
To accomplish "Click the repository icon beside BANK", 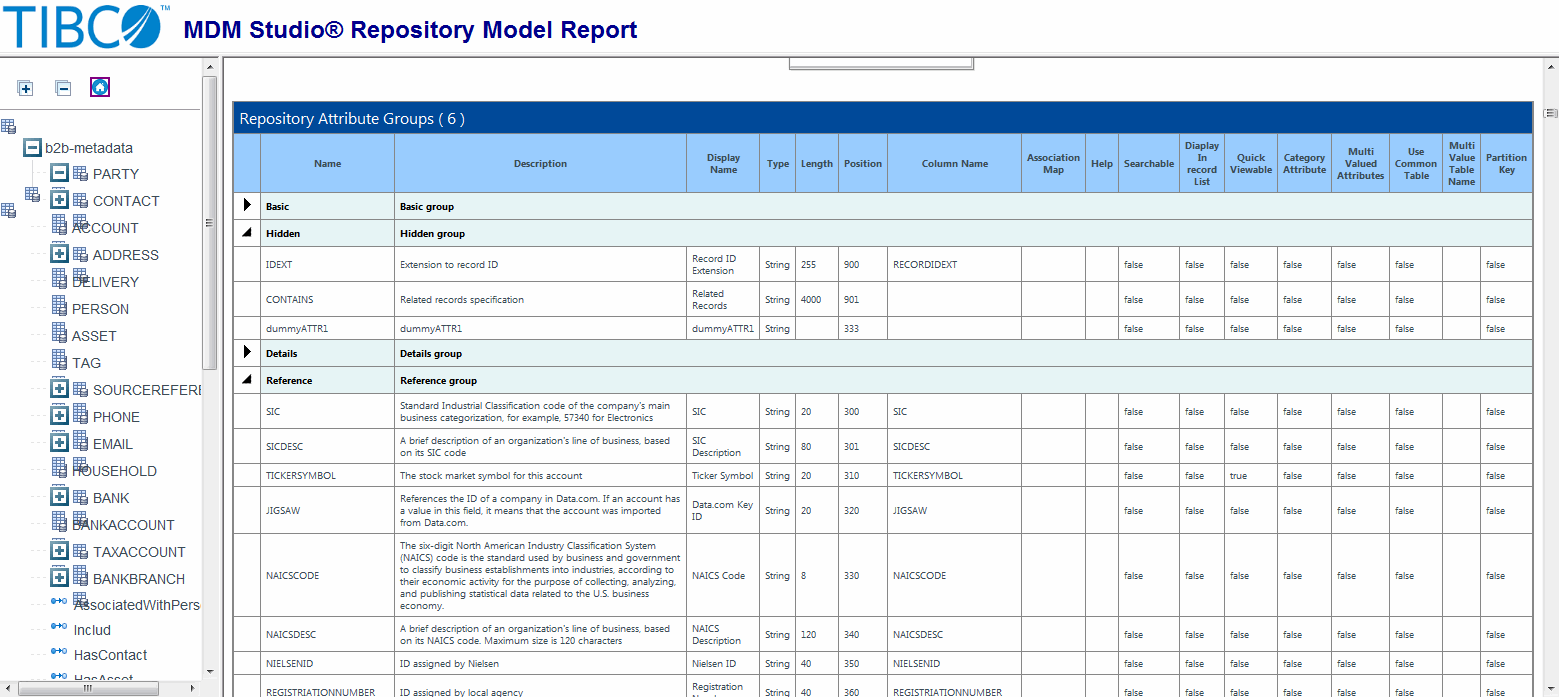I will tap(80, 495).
